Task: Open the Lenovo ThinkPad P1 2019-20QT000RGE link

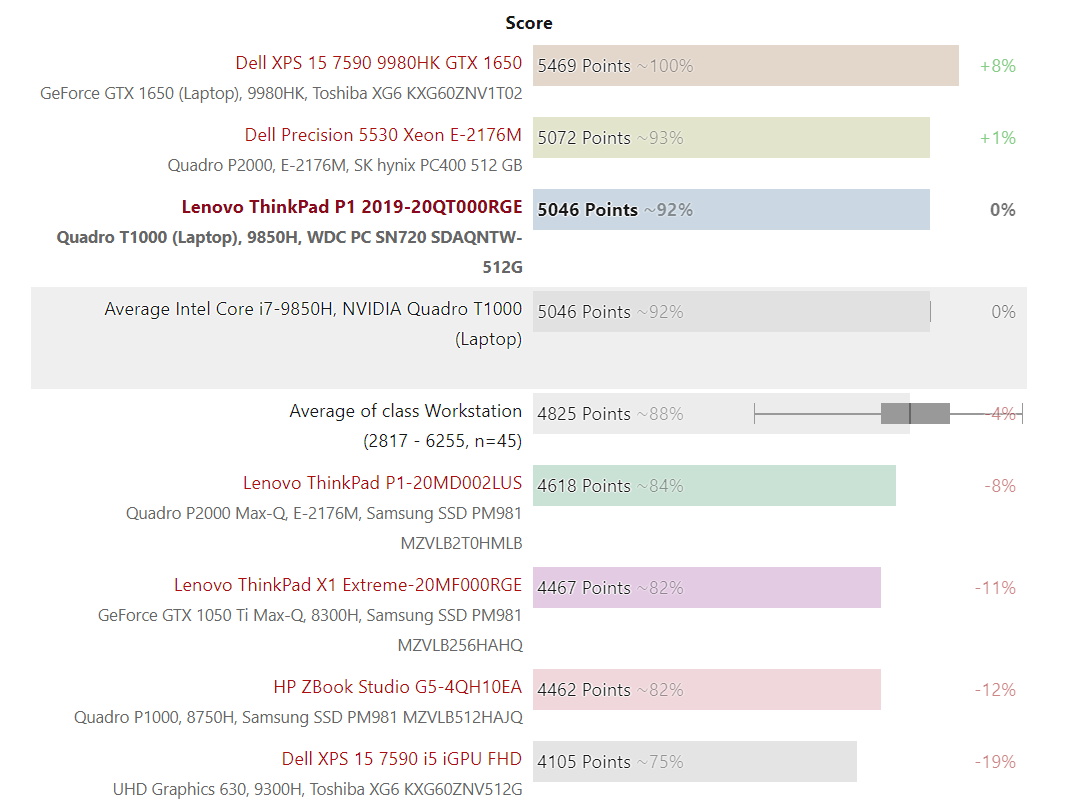Action: tap(352, 207)
